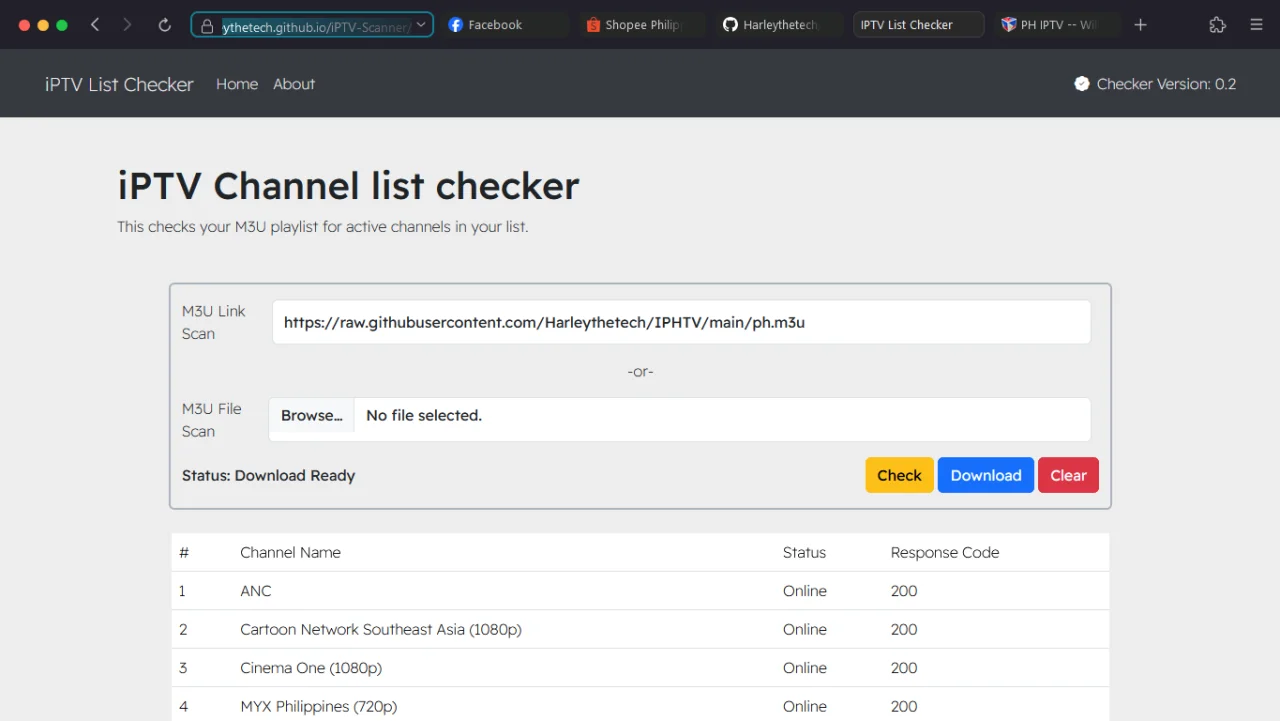Open the extensions puzzle icon

point(1217,25)
